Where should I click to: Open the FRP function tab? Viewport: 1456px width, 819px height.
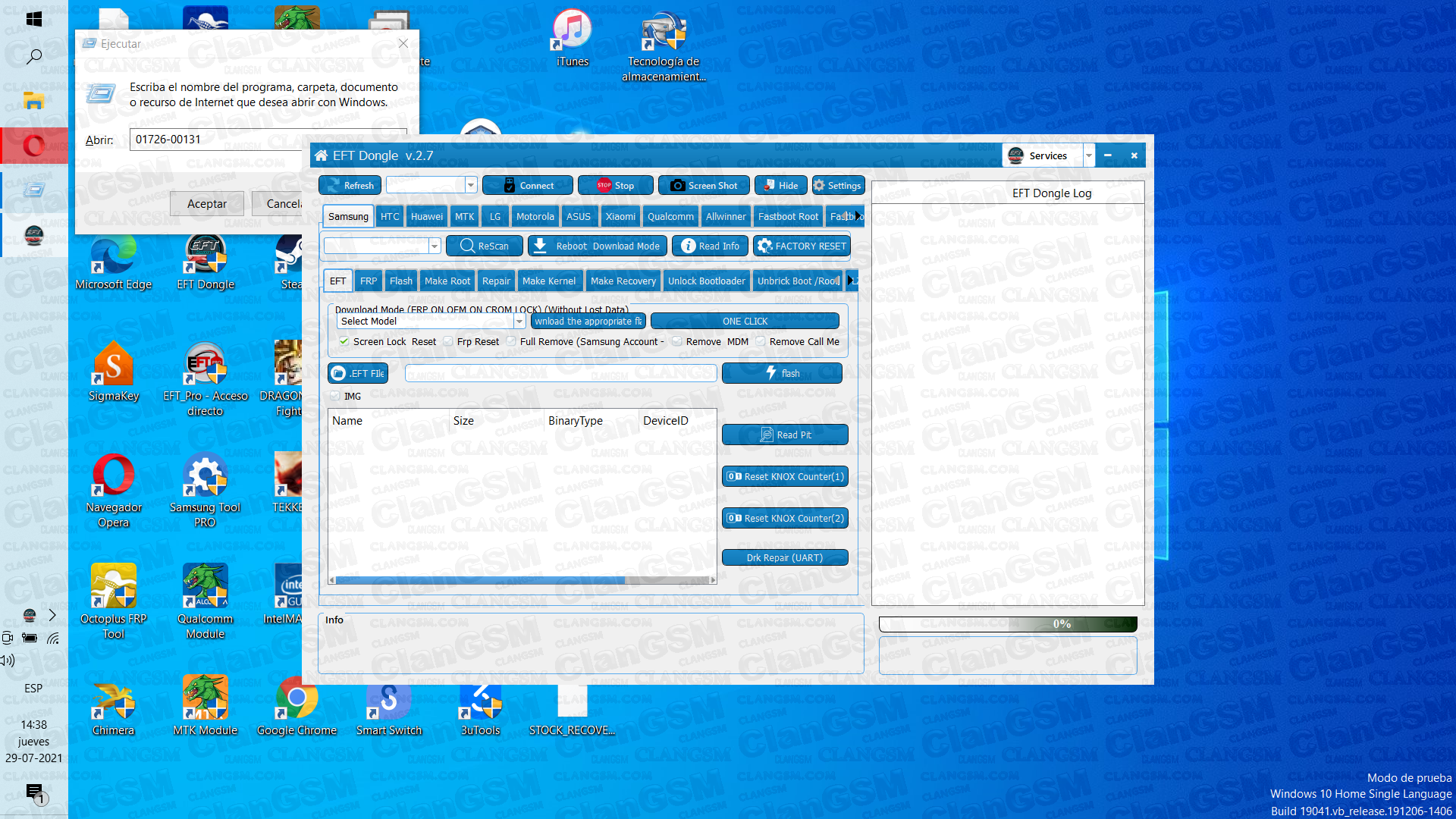pyautogui.click(x=369, y=281)
